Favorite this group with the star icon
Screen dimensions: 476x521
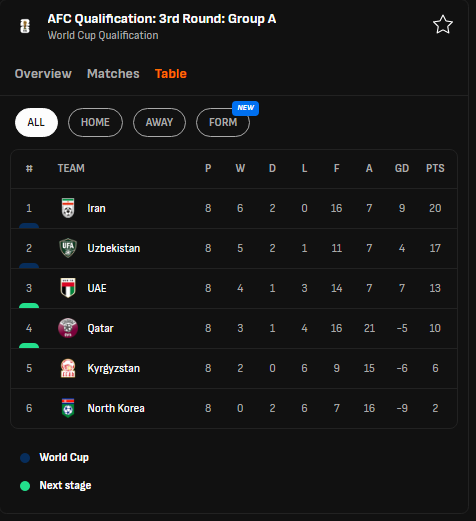coord(443,25)
